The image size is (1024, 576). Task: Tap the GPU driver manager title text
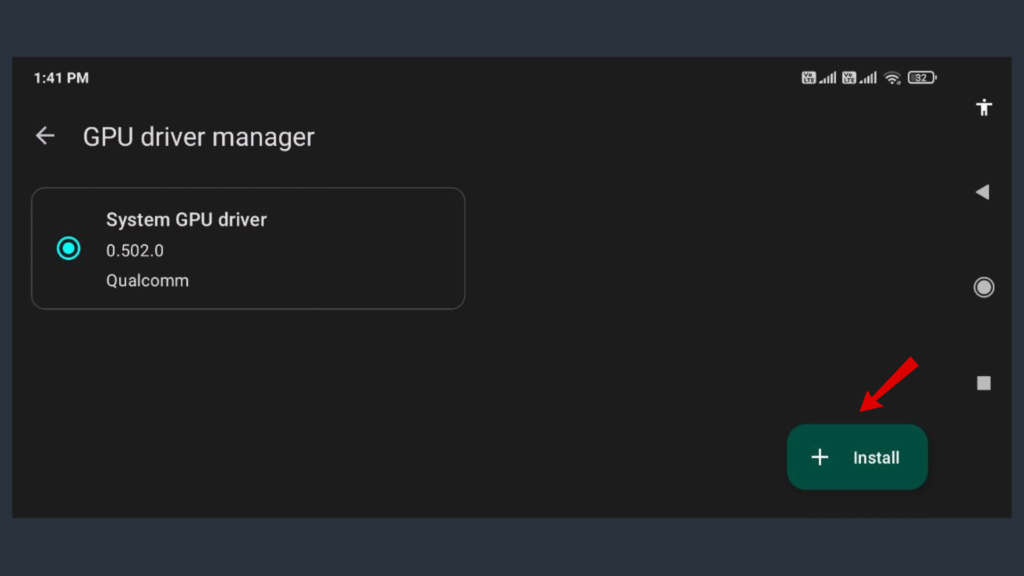[x=198, y=137]
